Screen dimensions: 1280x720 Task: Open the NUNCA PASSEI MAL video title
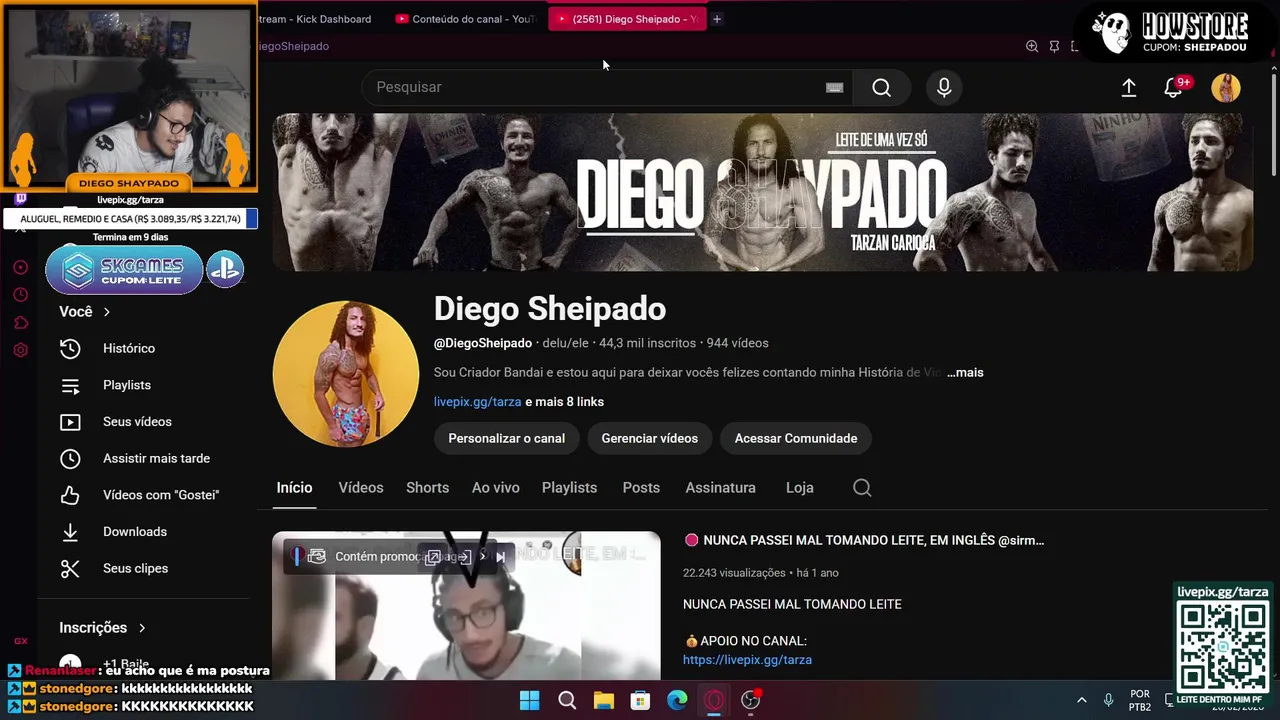(x=873, y=541)
